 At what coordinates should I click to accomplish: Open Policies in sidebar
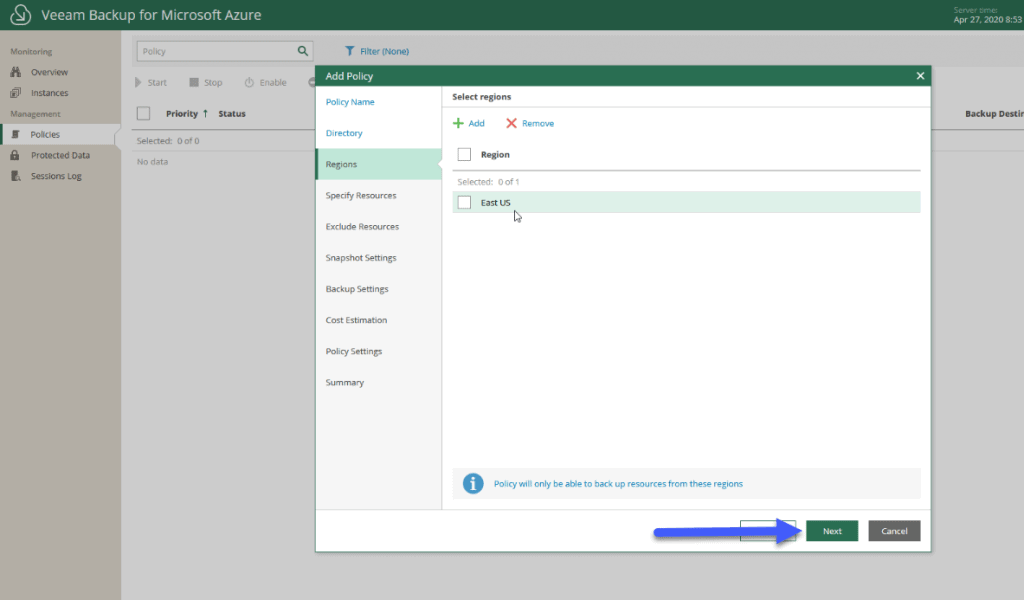click(x=45, y=134)
